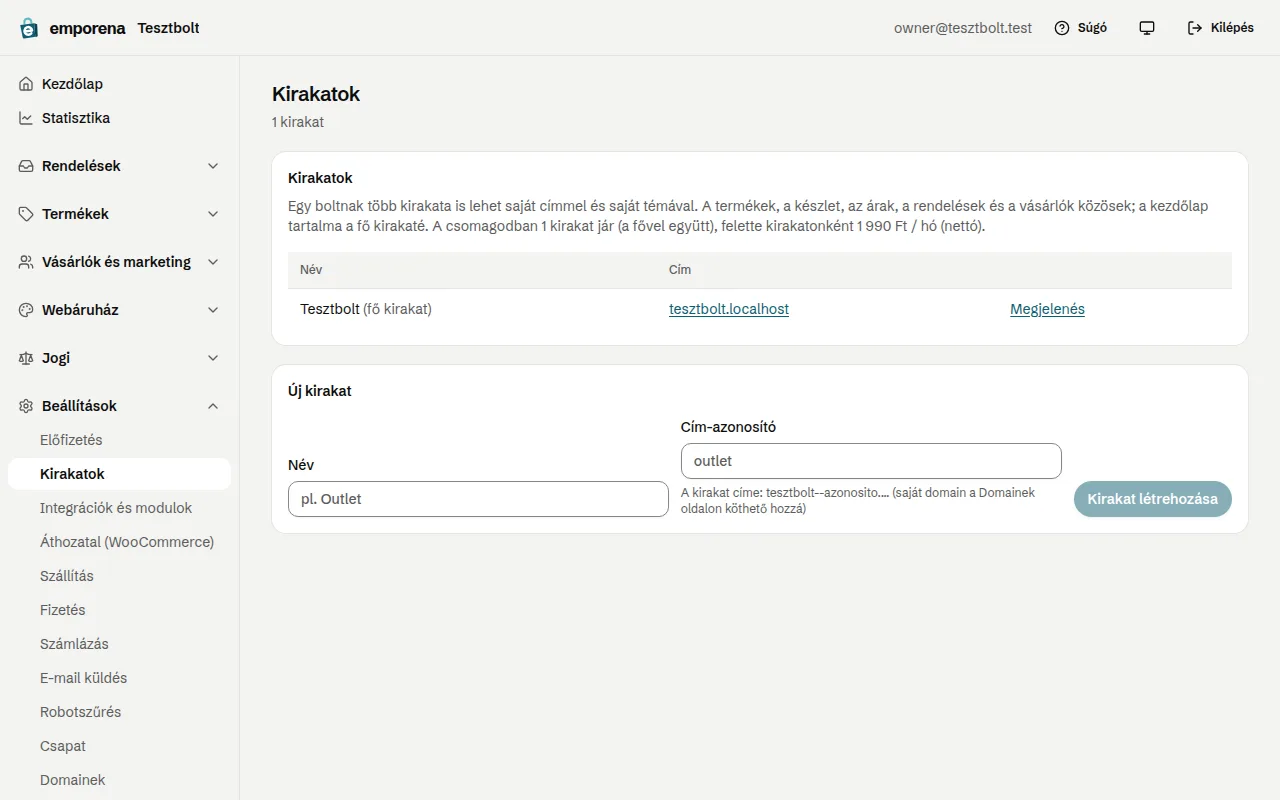Focus the Név input field
Screen dimensions: 1280x800
tap(478, 499)
